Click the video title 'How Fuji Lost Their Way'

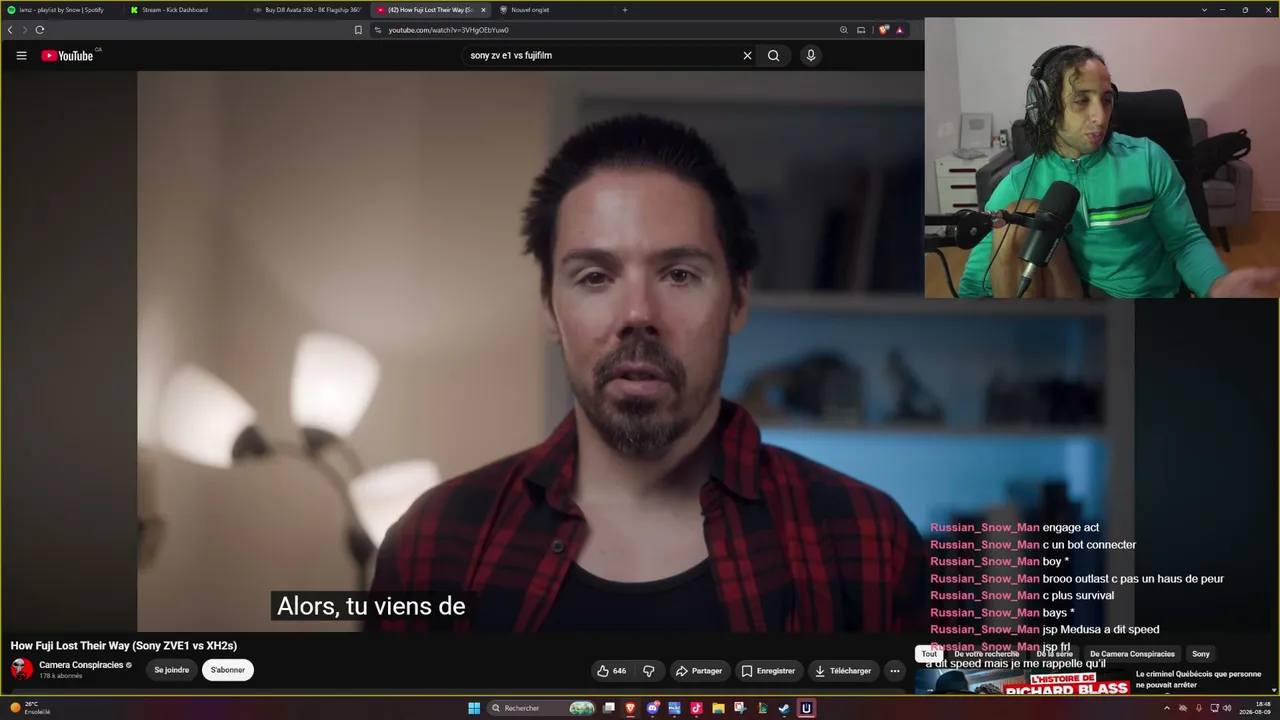[124, 646]
